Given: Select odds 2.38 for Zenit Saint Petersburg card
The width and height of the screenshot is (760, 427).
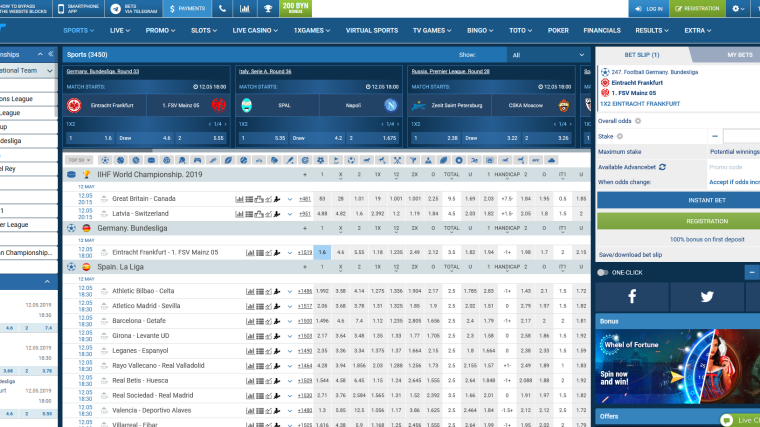Looking at the screenshot, I should [435, 138].
